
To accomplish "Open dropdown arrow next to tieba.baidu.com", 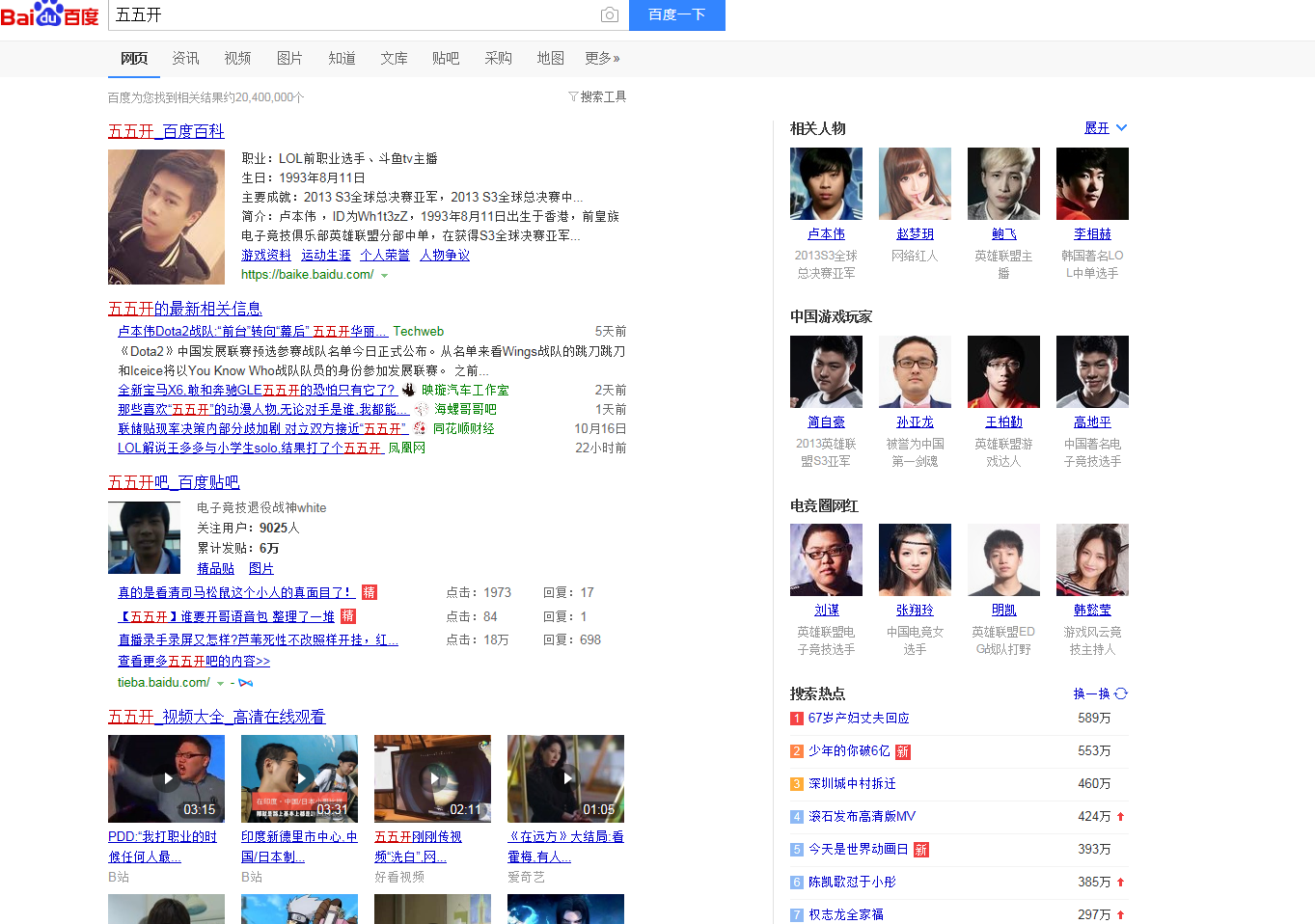I will [220, 683].
